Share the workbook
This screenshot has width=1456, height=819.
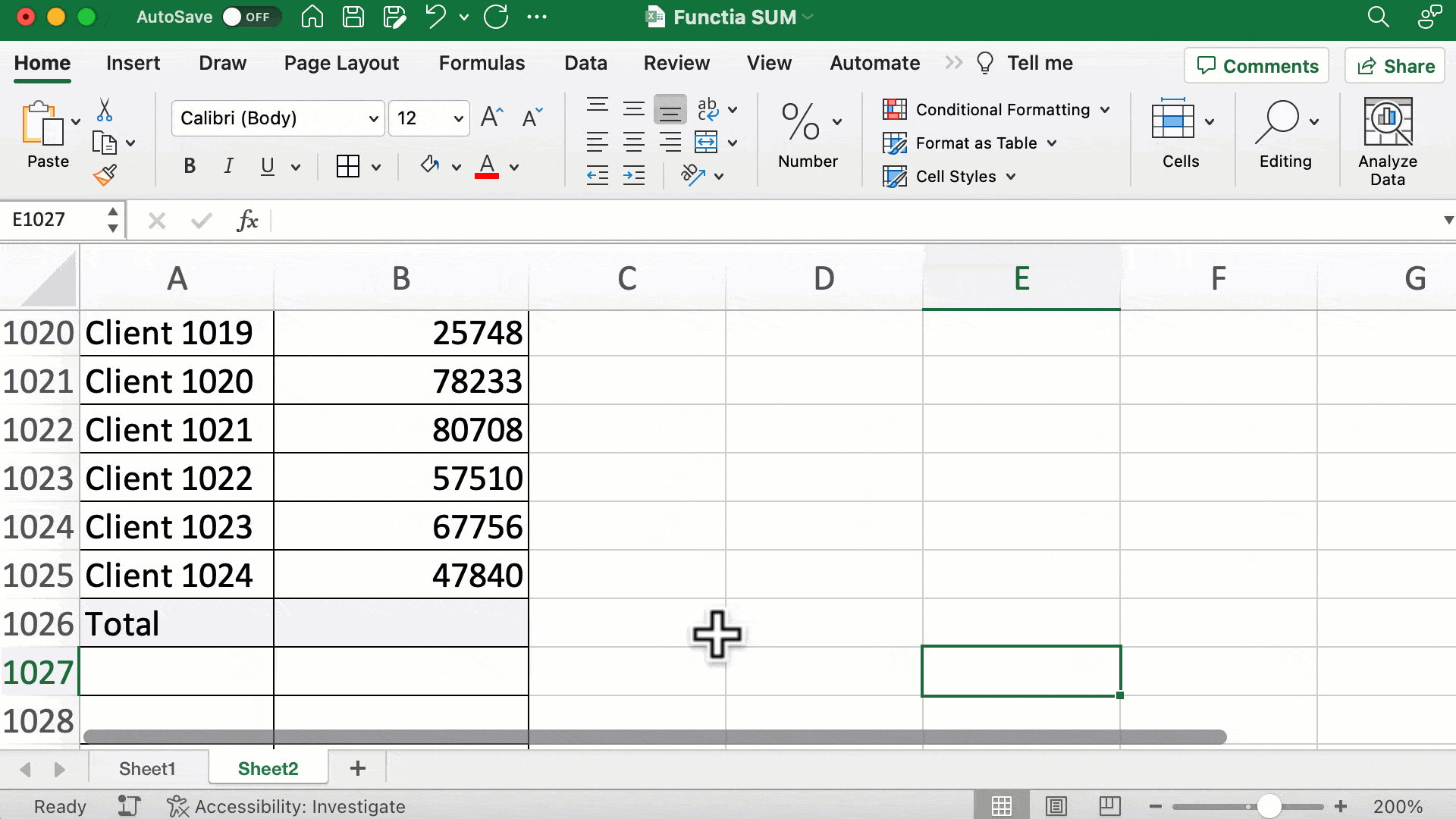pos(1394,66)
